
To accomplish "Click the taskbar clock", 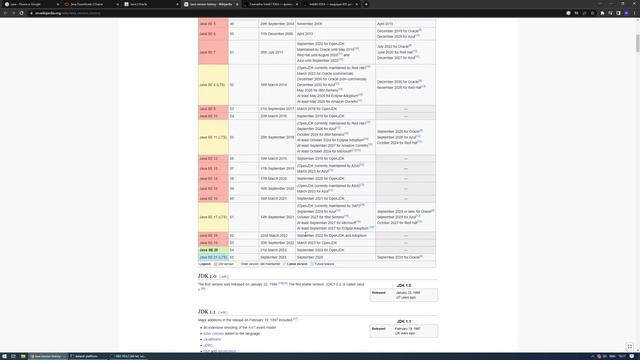I will click(x=622, y=356).
